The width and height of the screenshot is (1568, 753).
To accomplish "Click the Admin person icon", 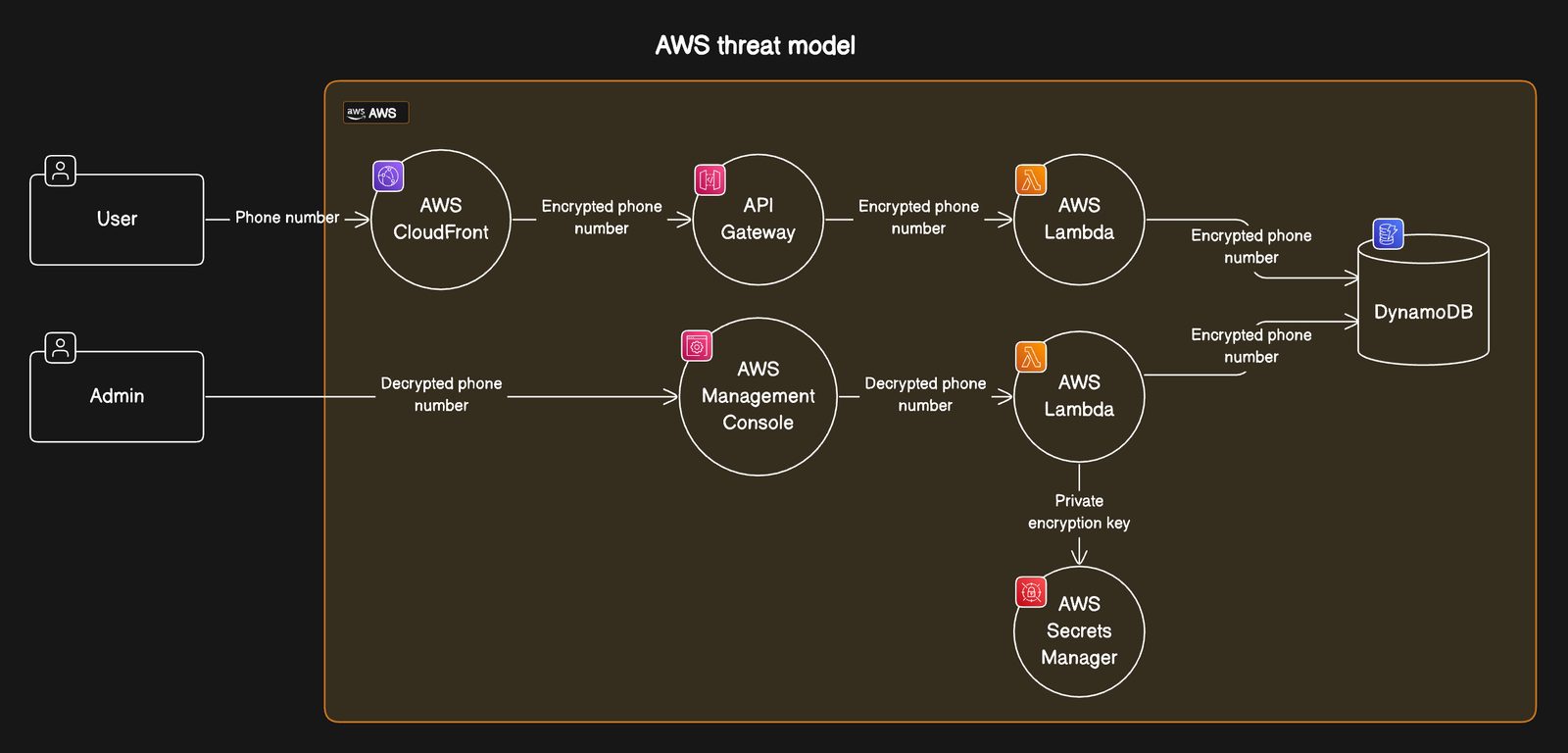I will 60,347.
